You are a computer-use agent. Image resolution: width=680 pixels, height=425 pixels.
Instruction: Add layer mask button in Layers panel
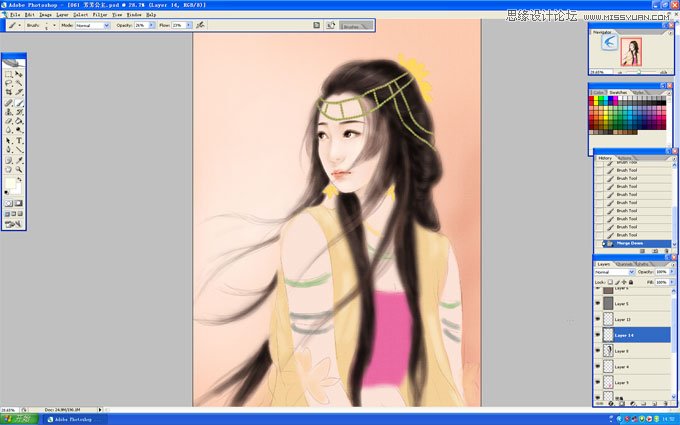622,403
